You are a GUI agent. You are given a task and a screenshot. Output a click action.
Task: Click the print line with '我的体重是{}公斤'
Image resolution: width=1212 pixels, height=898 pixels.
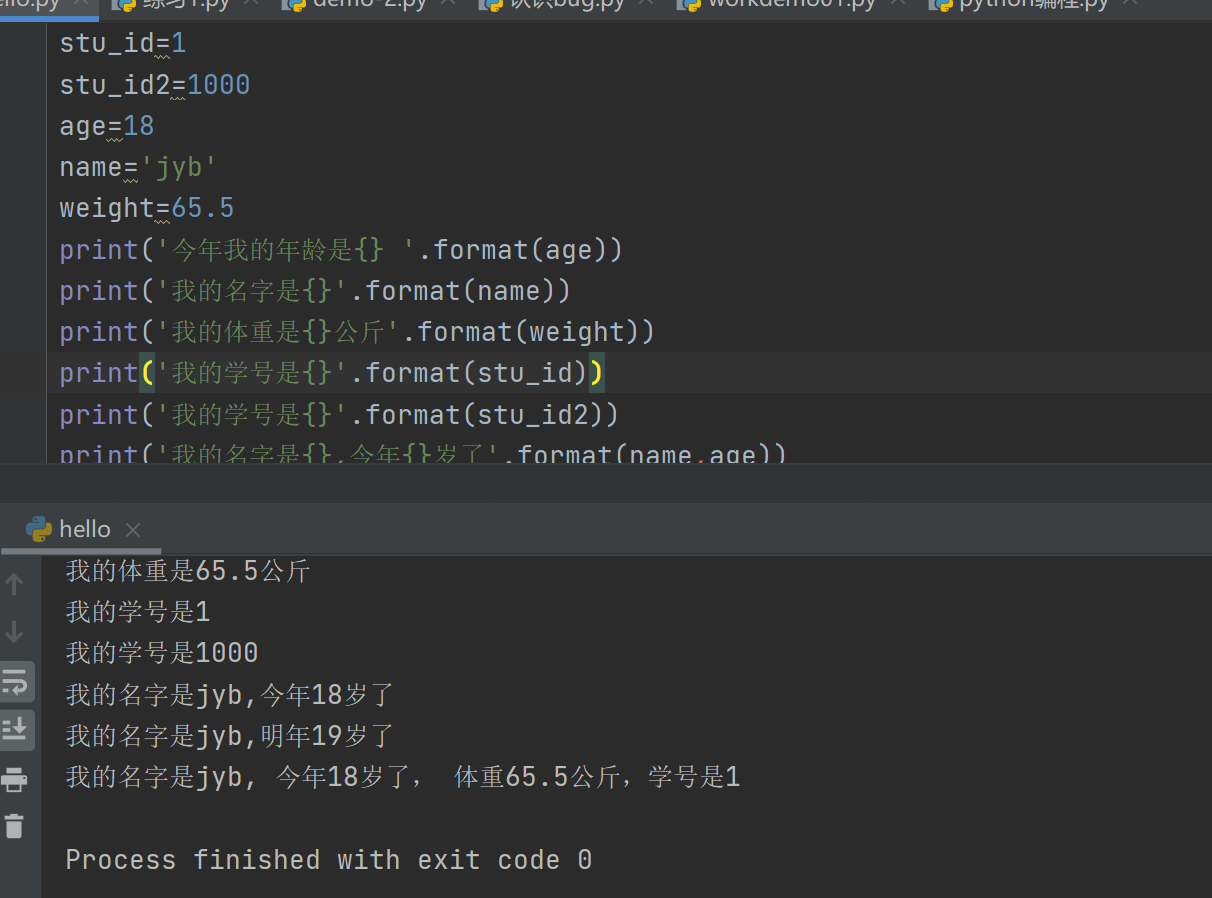click(x=357, y=331)
